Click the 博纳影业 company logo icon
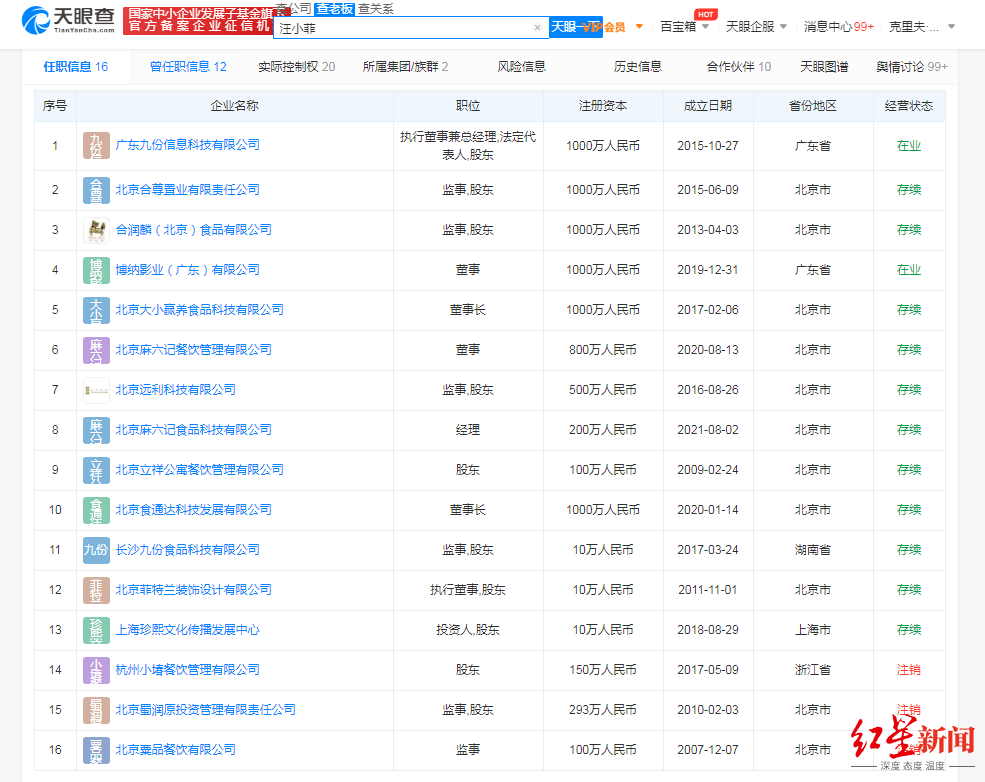The height and width of the screenshot is (782, 985). tap(97, 270)
